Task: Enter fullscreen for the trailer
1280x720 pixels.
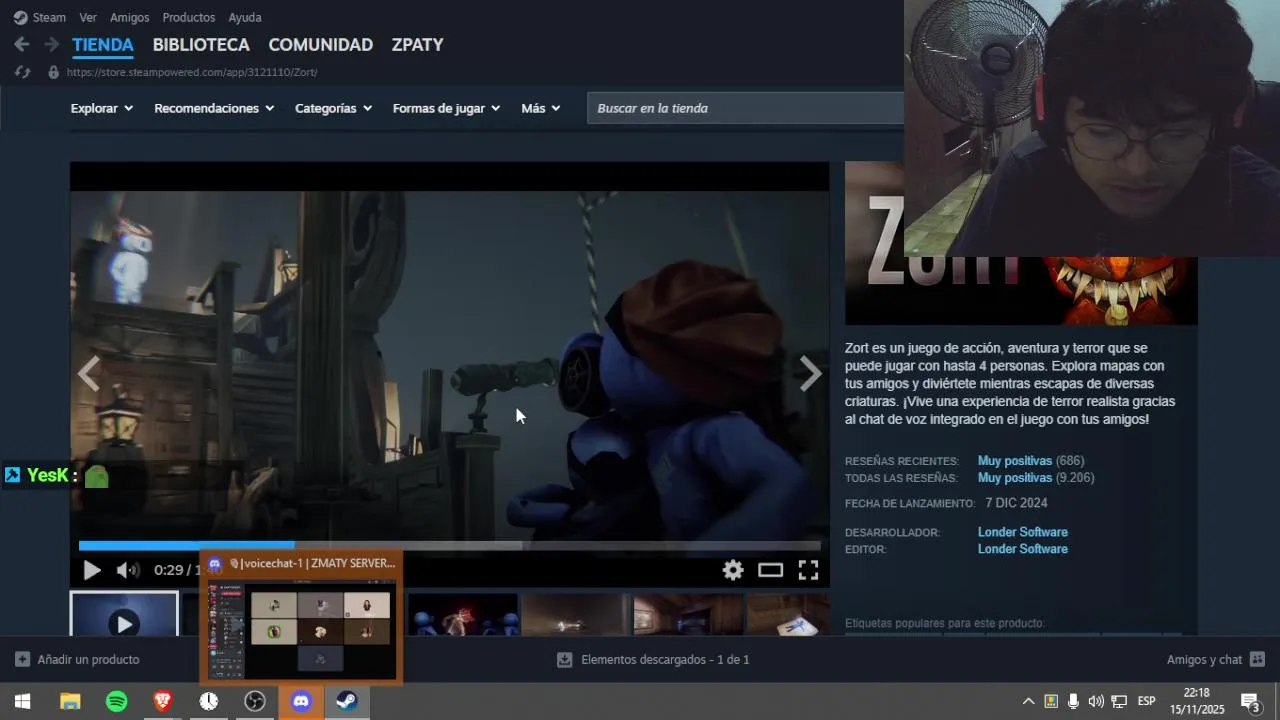Action: pos(808,570)
